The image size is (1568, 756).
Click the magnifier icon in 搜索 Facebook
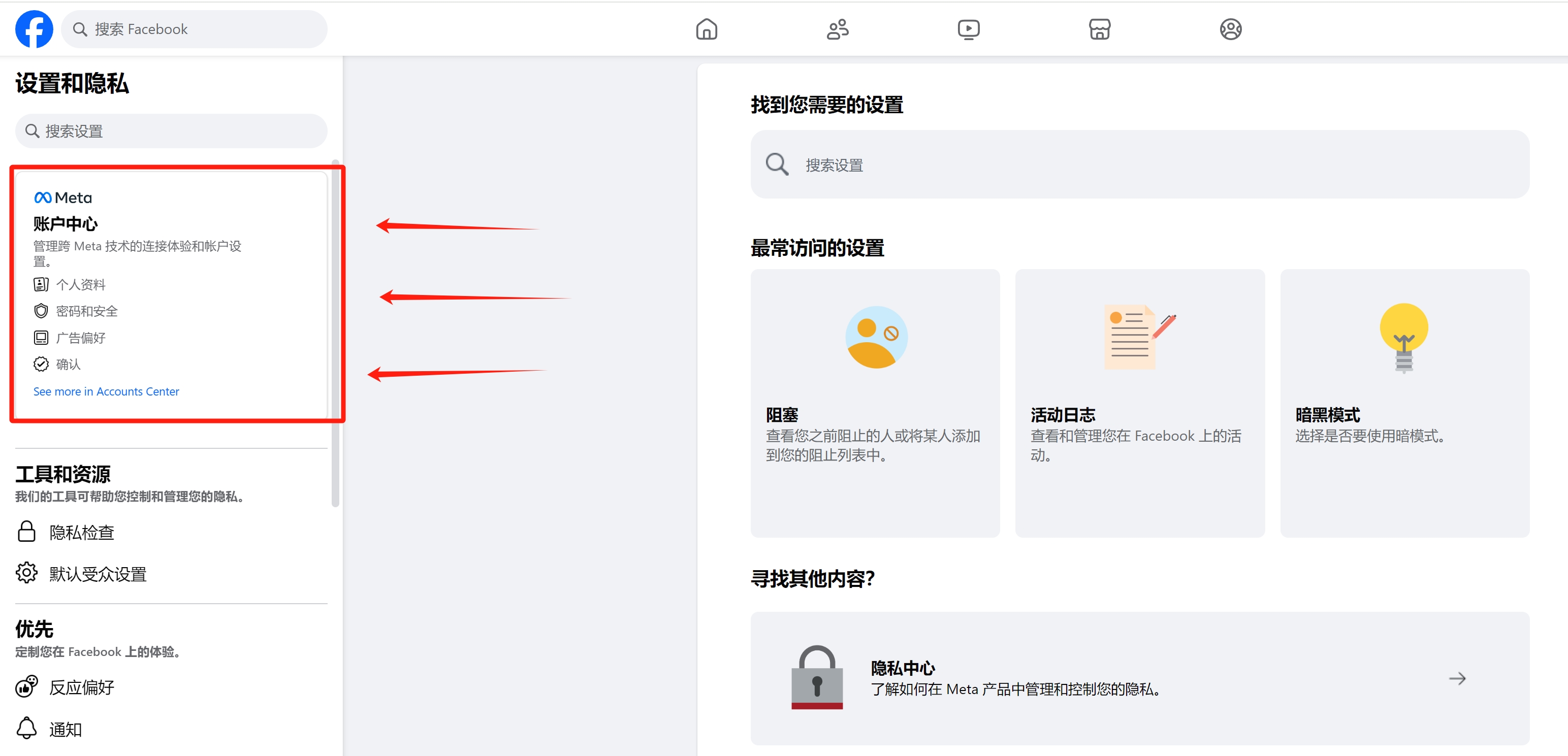(x=80, y=29)
